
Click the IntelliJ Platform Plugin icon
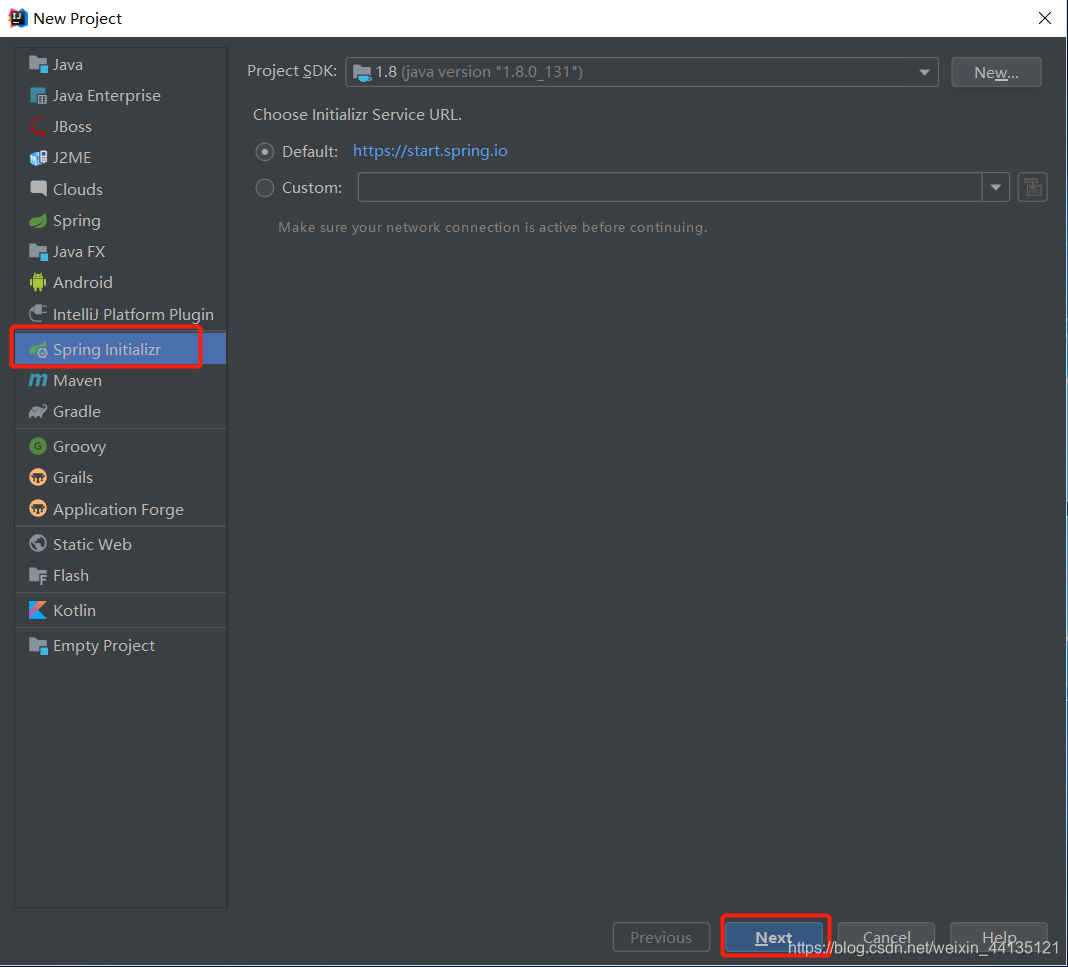38,313
